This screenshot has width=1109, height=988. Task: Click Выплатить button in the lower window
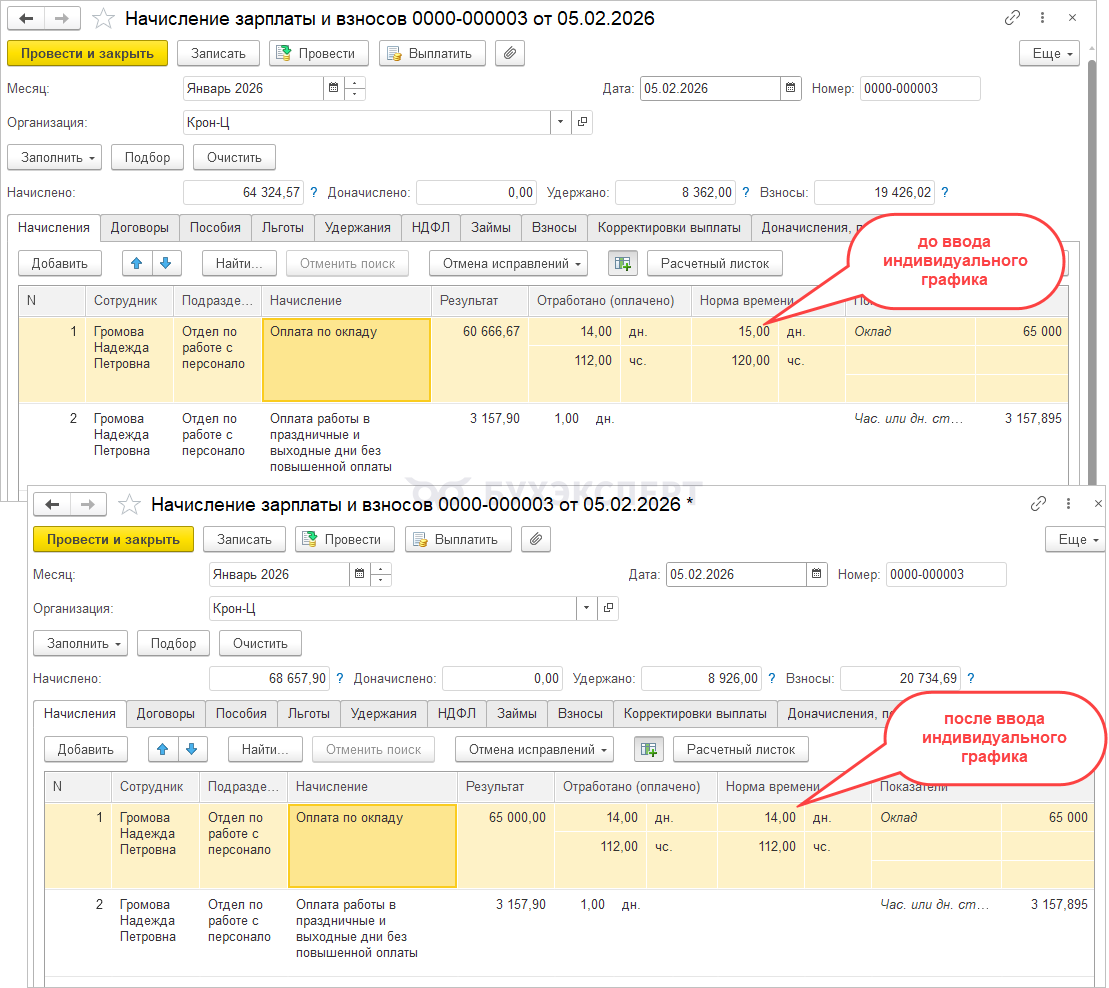pos(458,539)
